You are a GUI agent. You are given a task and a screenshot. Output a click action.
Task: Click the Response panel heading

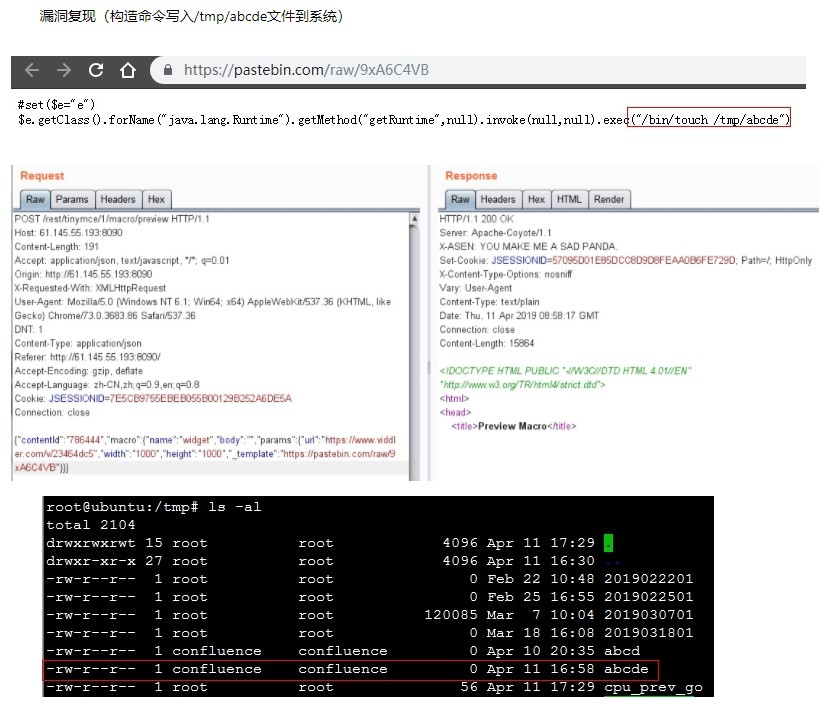pyautogui.click(x=471, y=176)
